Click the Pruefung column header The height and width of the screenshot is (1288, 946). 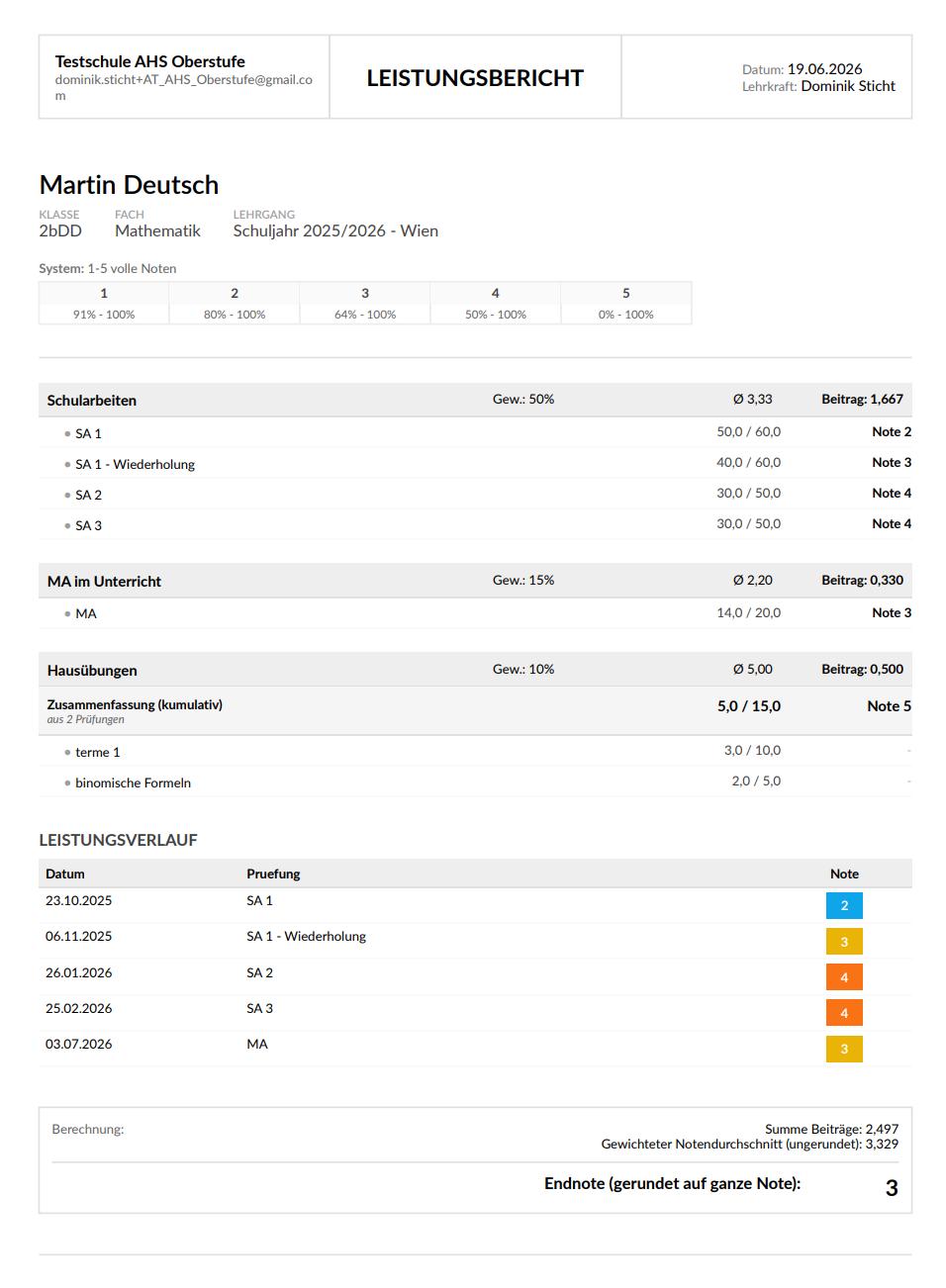coord(273,874)
